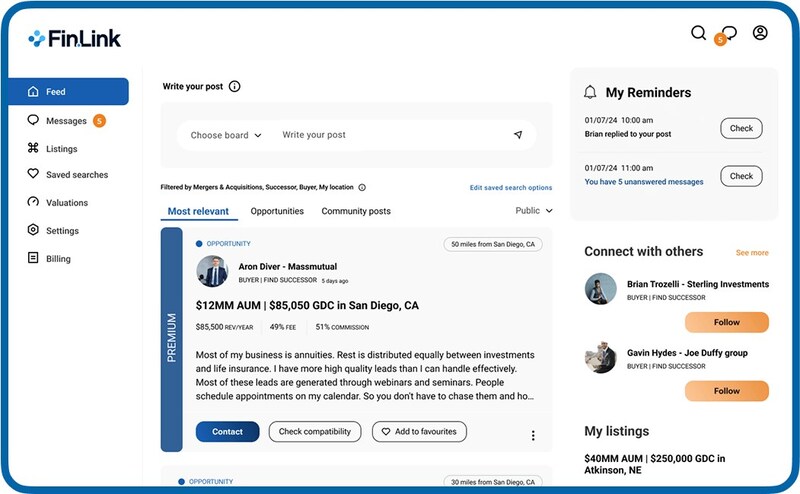Switch to the Opportunities tab
800x494 pixels.
click(x=277, y=211)
